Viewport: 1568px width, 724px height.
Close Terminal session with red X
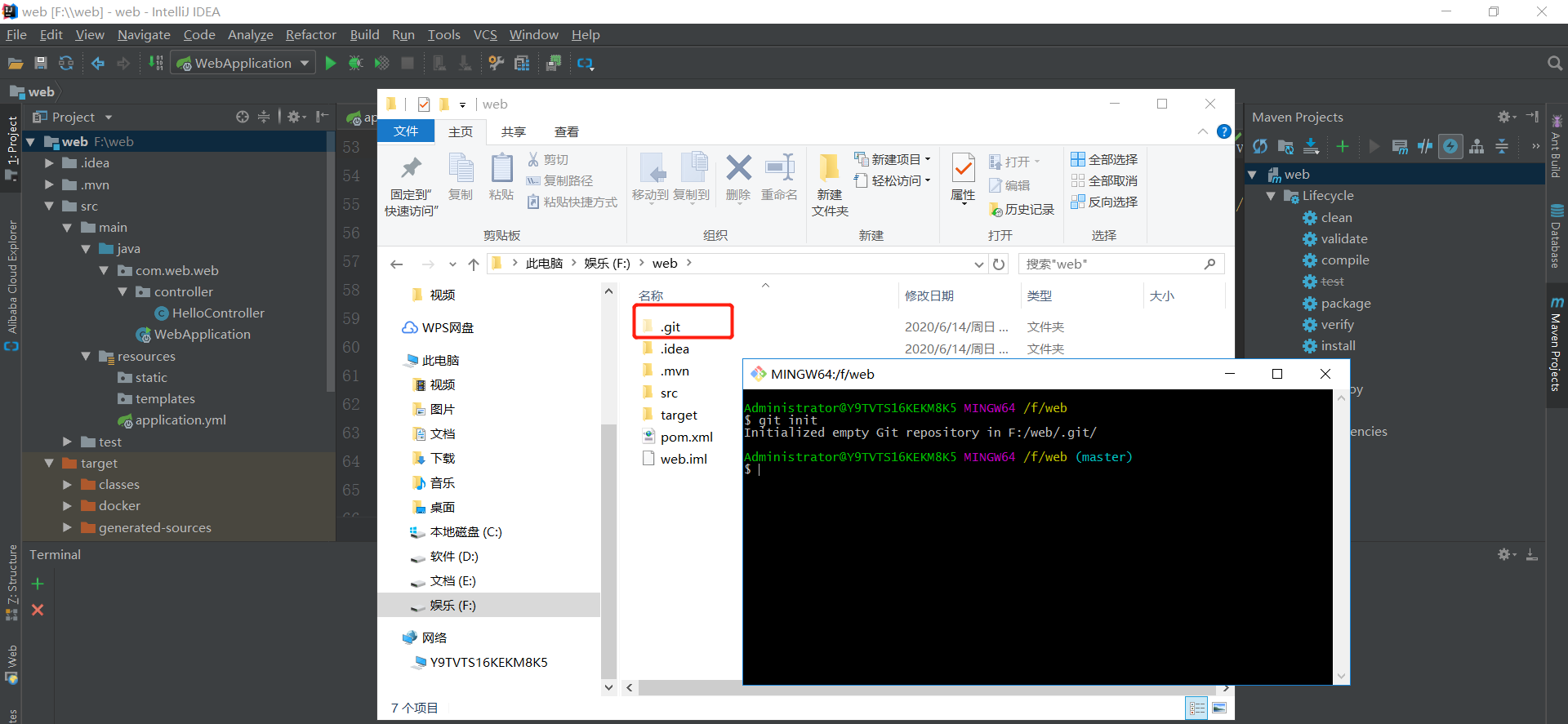(38, 610)
